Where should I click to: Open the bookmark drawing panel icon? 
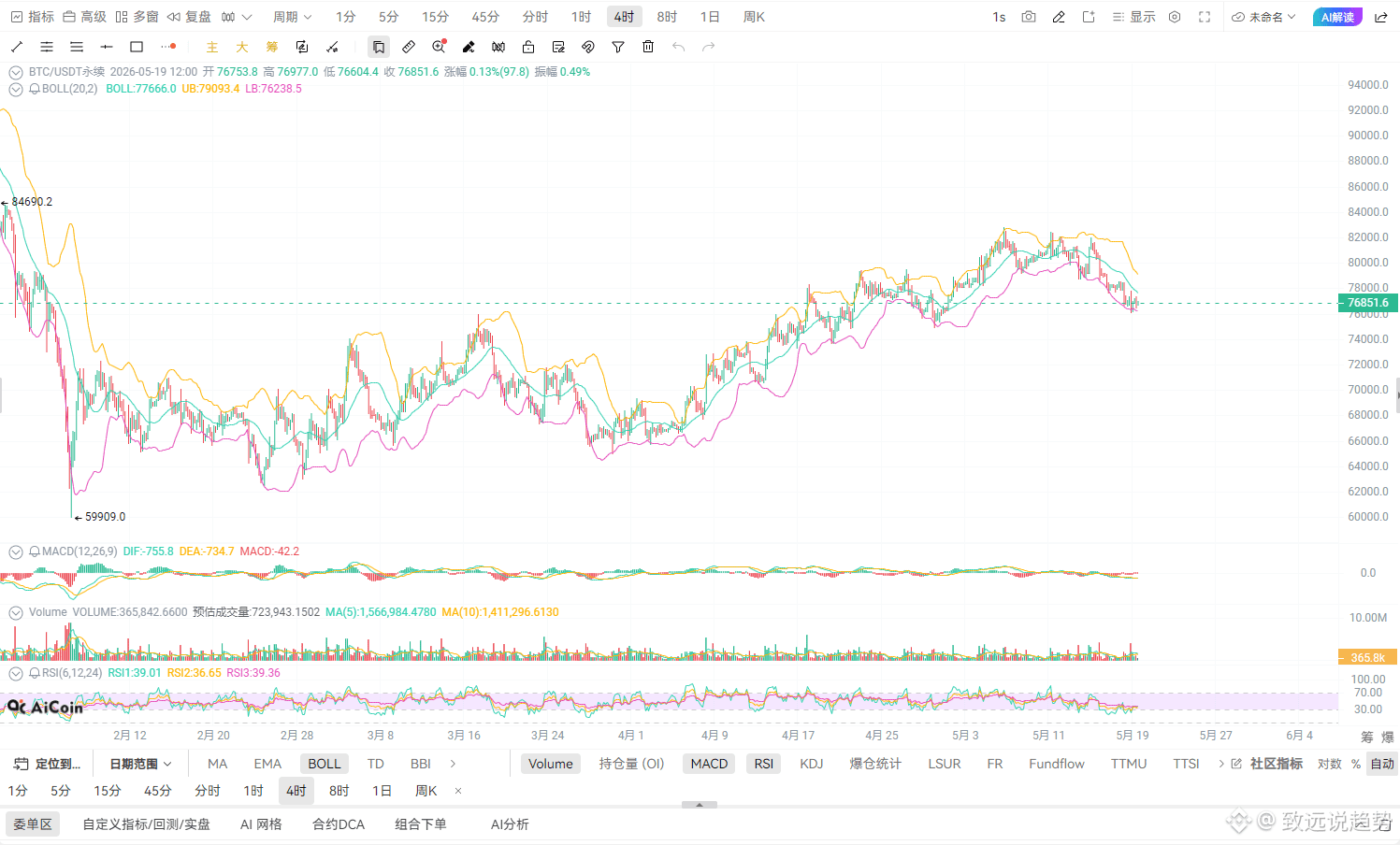click(x=379, y=47)
